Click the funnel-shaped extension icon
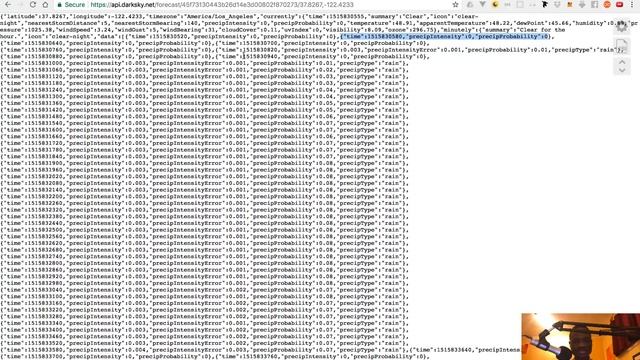 (x=482, y=4)
